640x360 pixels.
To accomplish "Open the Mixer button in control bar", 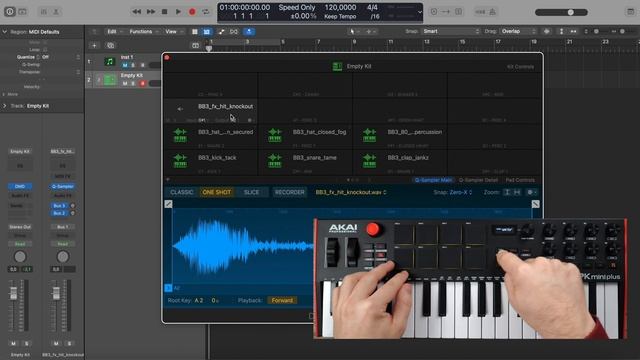I will (x=43, y=12).
